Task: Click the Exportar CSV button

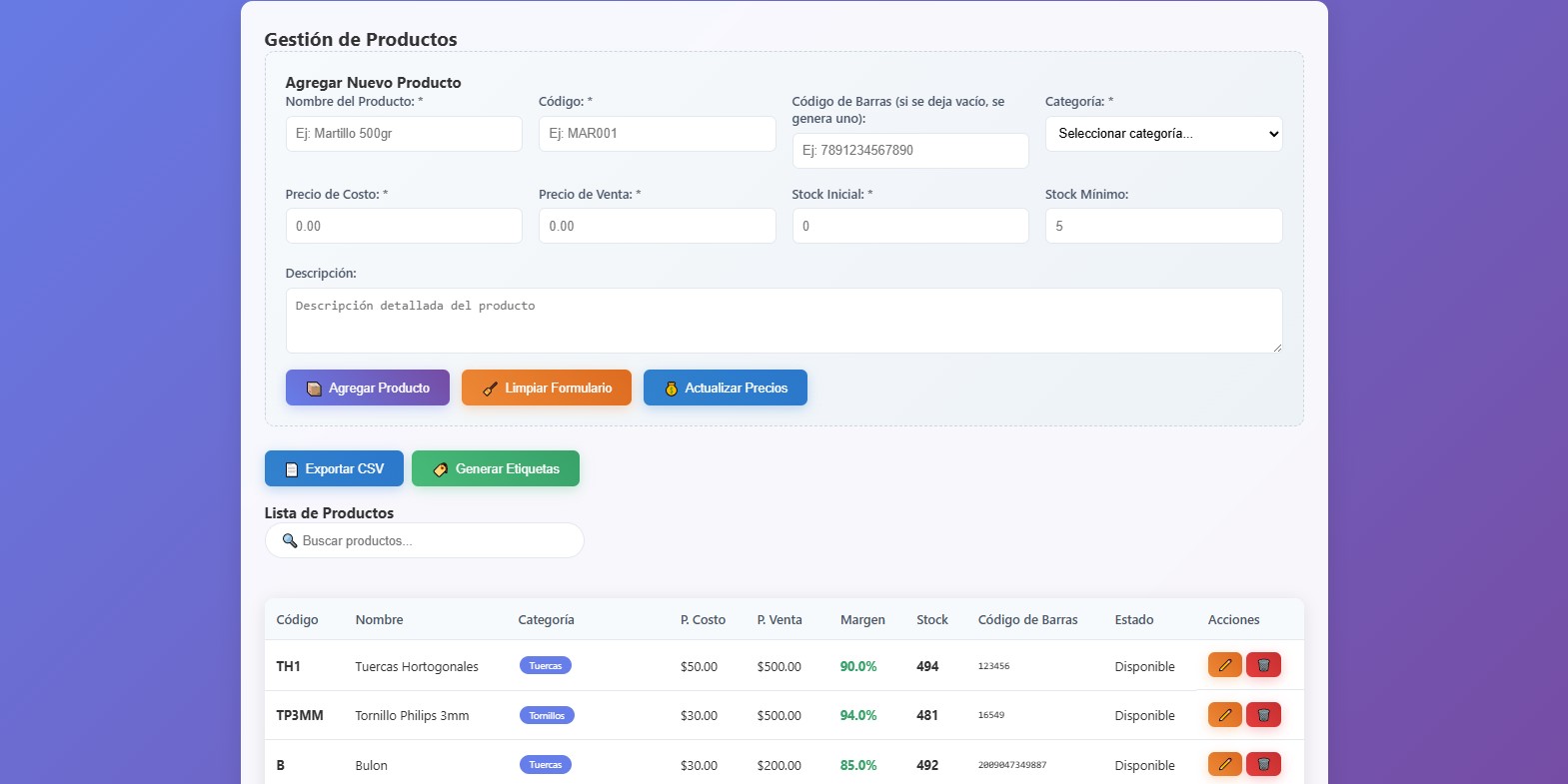Action: tap(334, 468)
